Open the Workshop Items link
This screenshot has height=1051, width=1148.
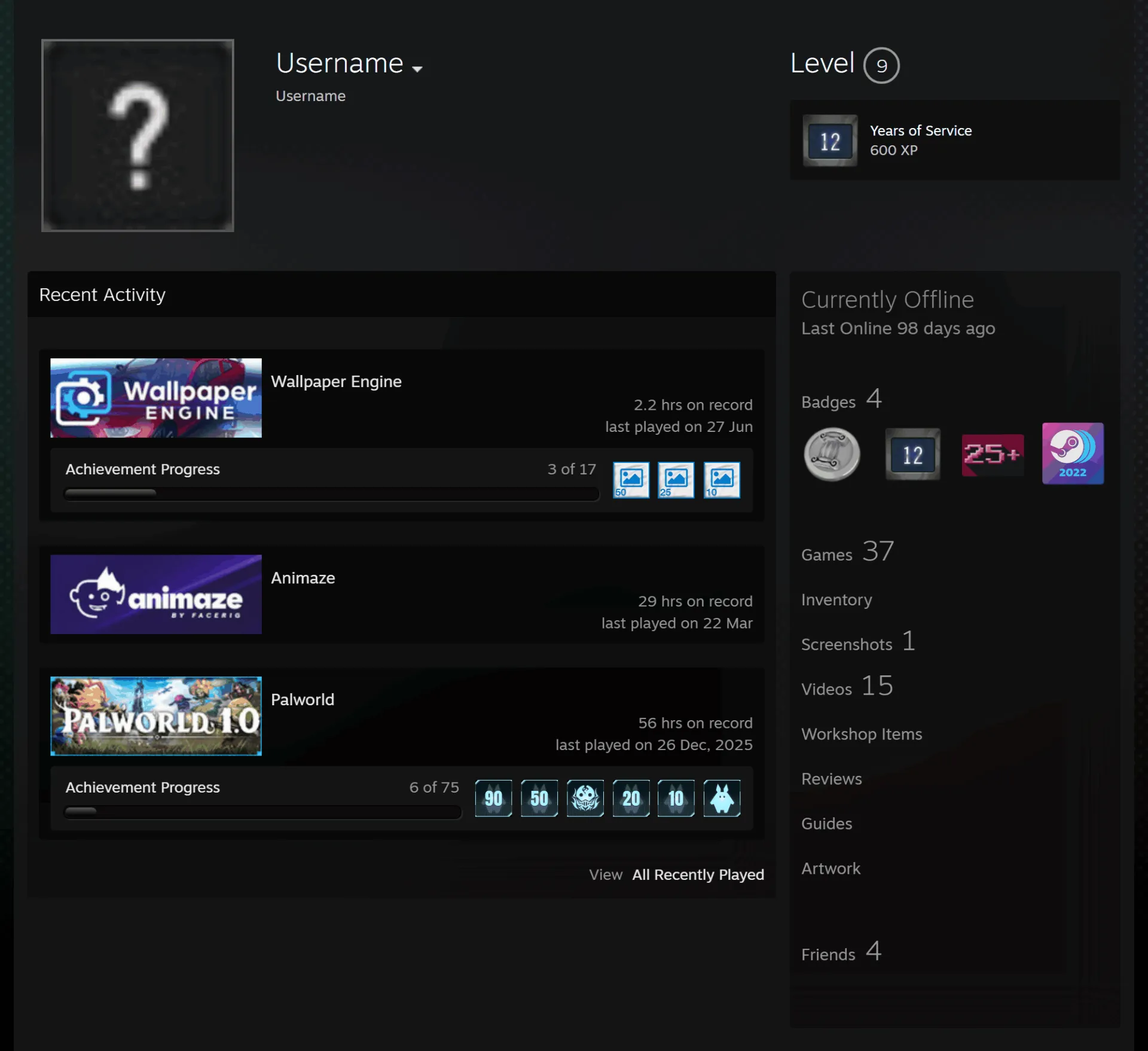point(862,734)
